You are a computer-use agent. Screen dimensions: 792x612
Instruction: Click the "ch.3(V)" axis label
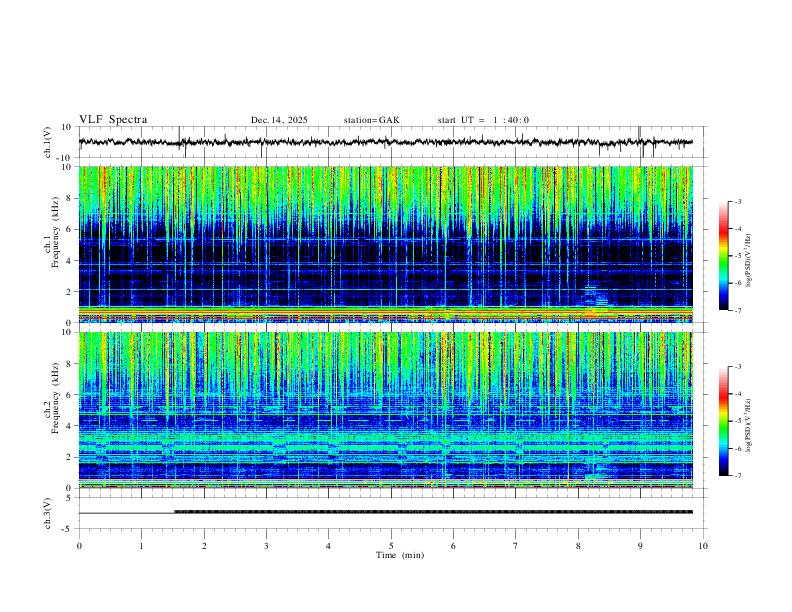48,513
